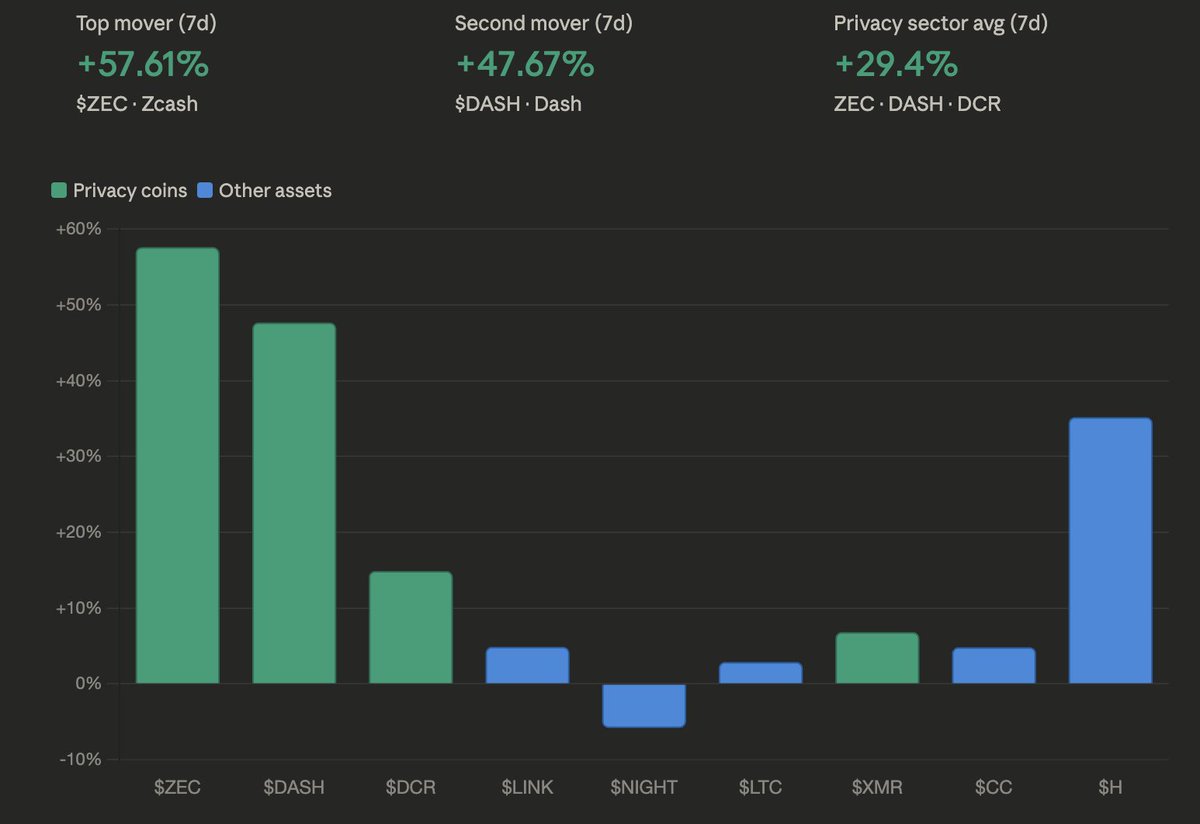Click the blue $CC bar
Viewport: 1200px width, 824px height.
point(993,665)
